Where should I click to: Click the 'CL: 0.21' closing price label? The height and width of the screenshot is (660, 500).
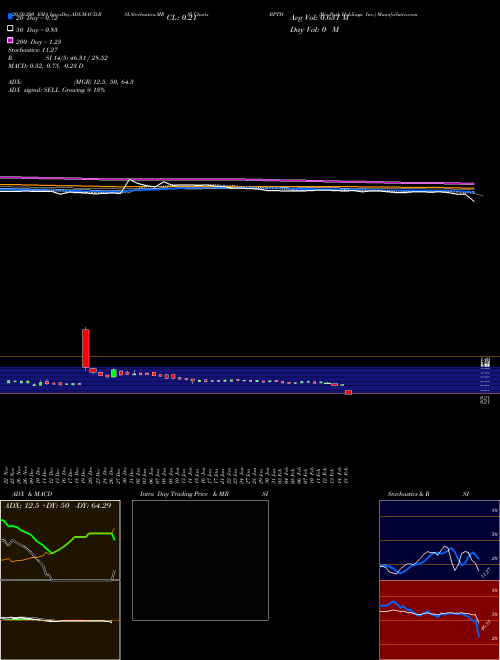point(181,18)
